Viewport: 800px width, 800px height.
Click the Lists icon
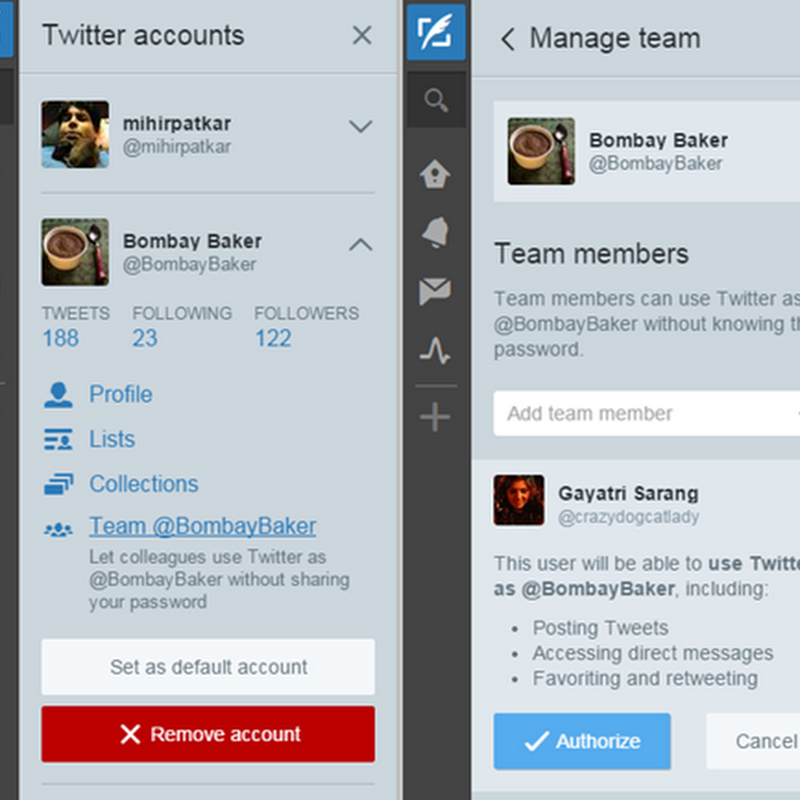(x=58, y=439)
